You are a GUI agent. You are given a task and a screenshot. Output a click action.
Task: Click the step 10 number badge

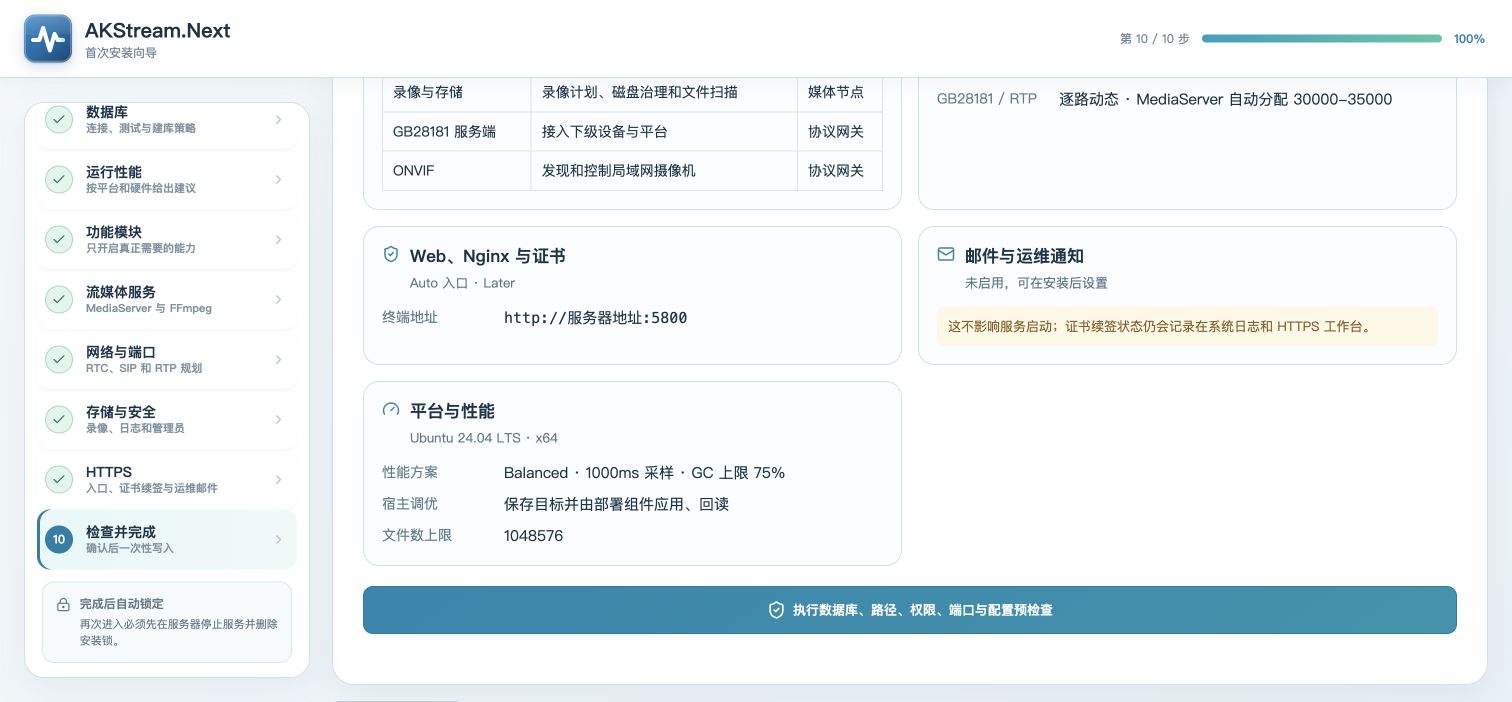pos(59,540)
